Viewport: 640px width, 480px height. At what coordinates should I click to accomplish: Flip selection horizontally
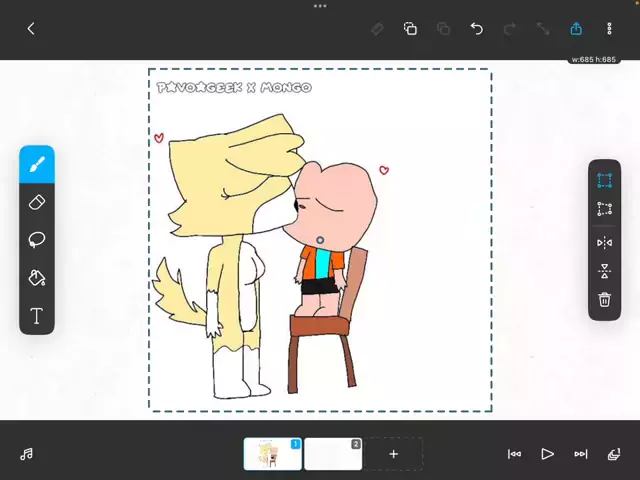(604, 242)
